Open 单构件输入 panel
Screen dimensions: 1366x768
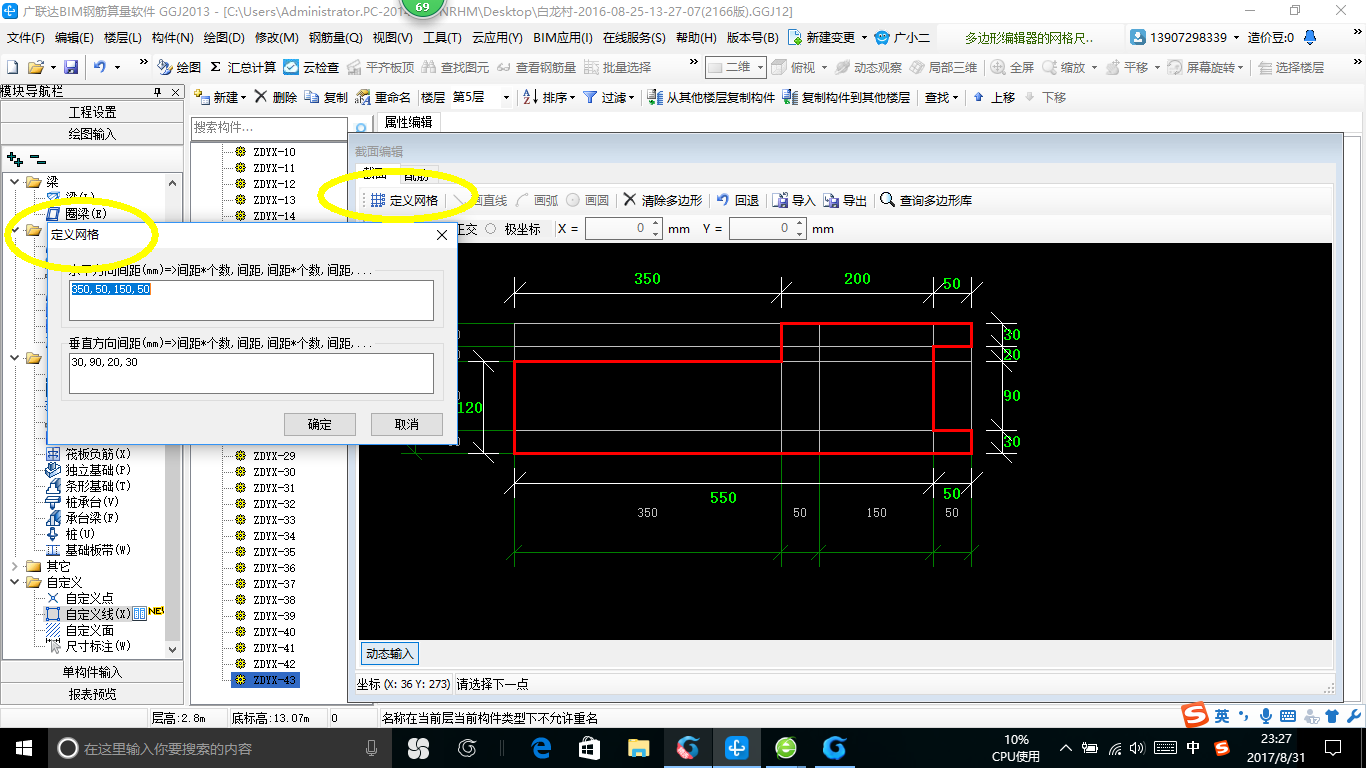point(92,672)
